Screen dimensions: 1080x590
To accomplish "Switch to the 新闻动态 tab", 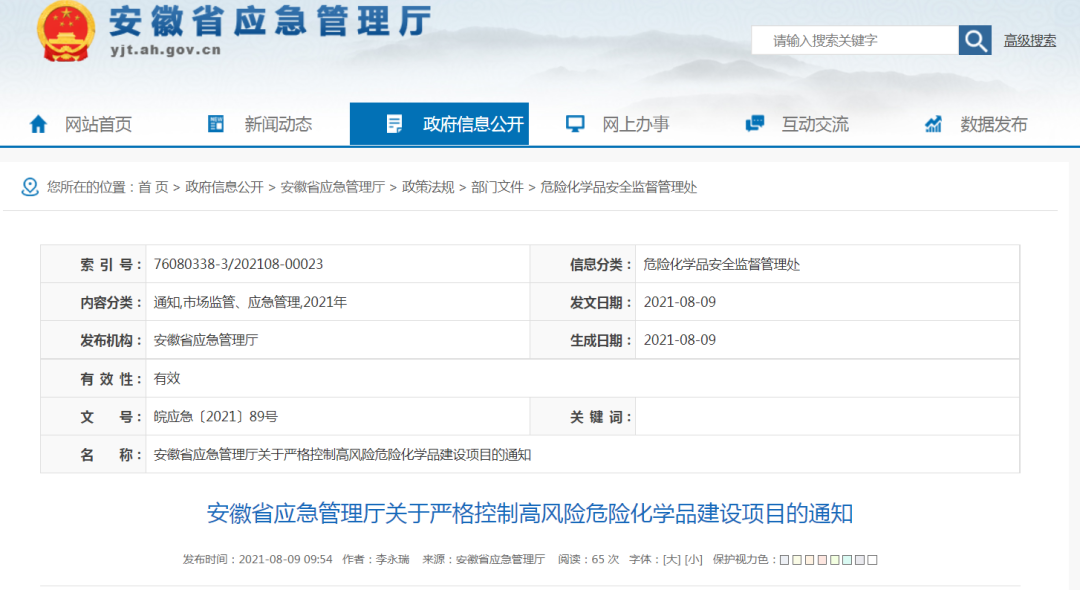I will [277, 123].
